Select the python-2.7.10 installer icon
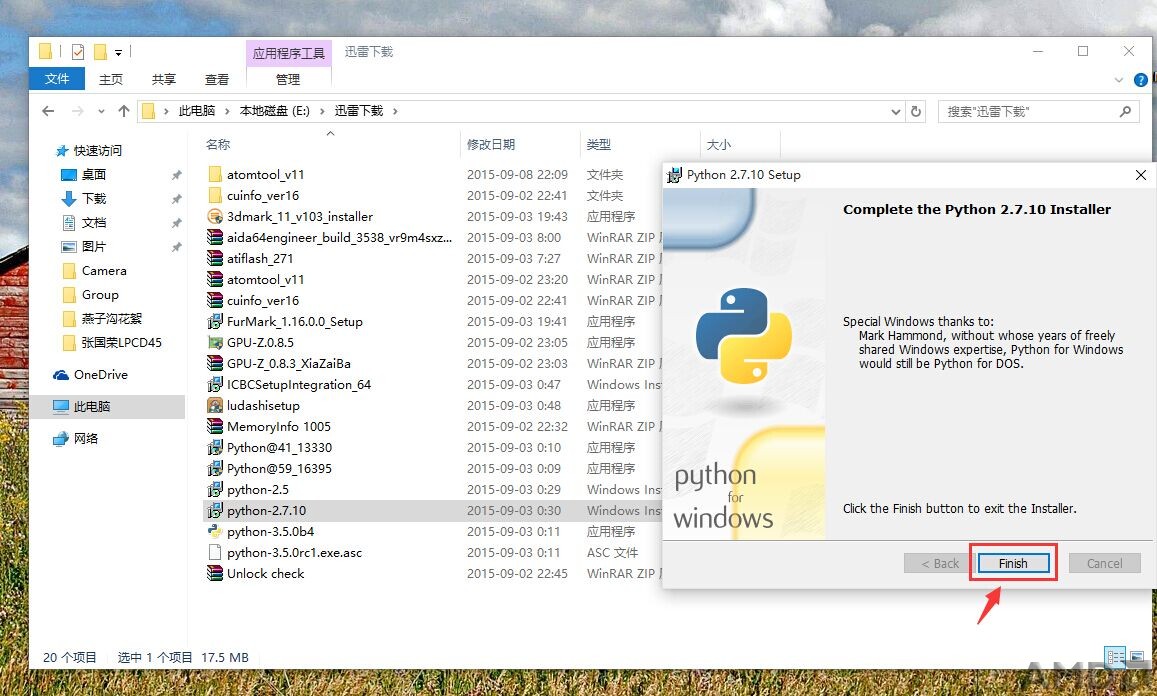Screen dimensions: 1157x696 [x=215, y=511]
